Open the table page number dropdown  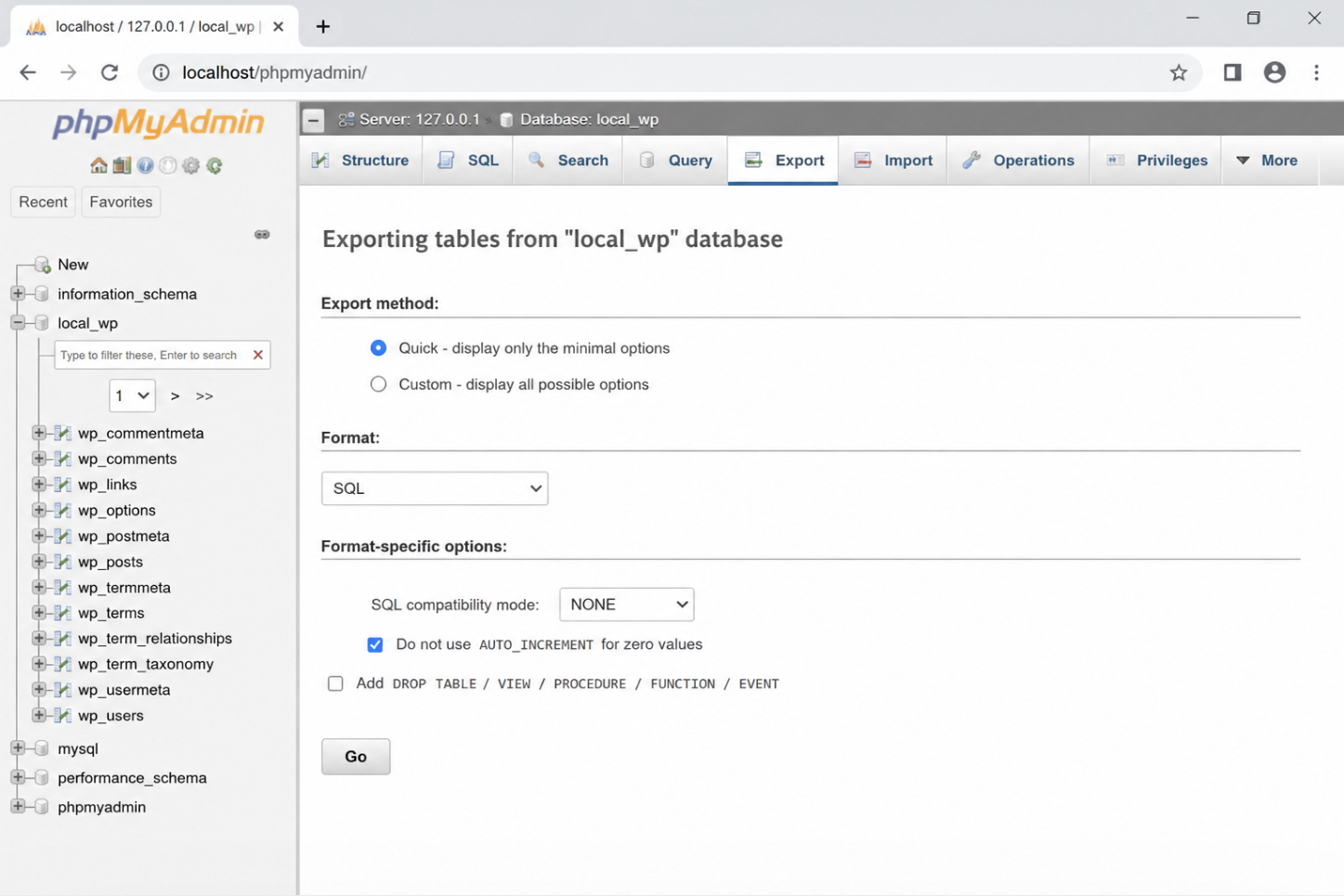132,396
